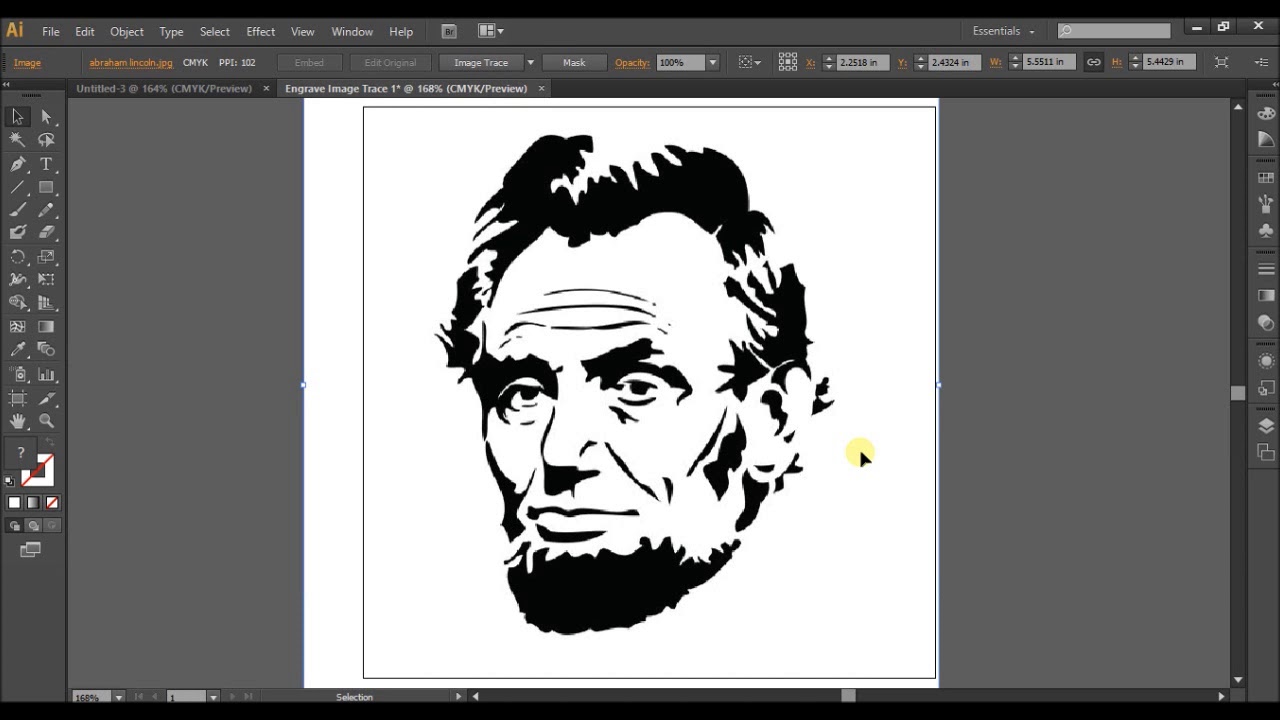This screenshot has height=720, width=1280.
Task: Activate the Rotate tool
Action: click(18, 257)
